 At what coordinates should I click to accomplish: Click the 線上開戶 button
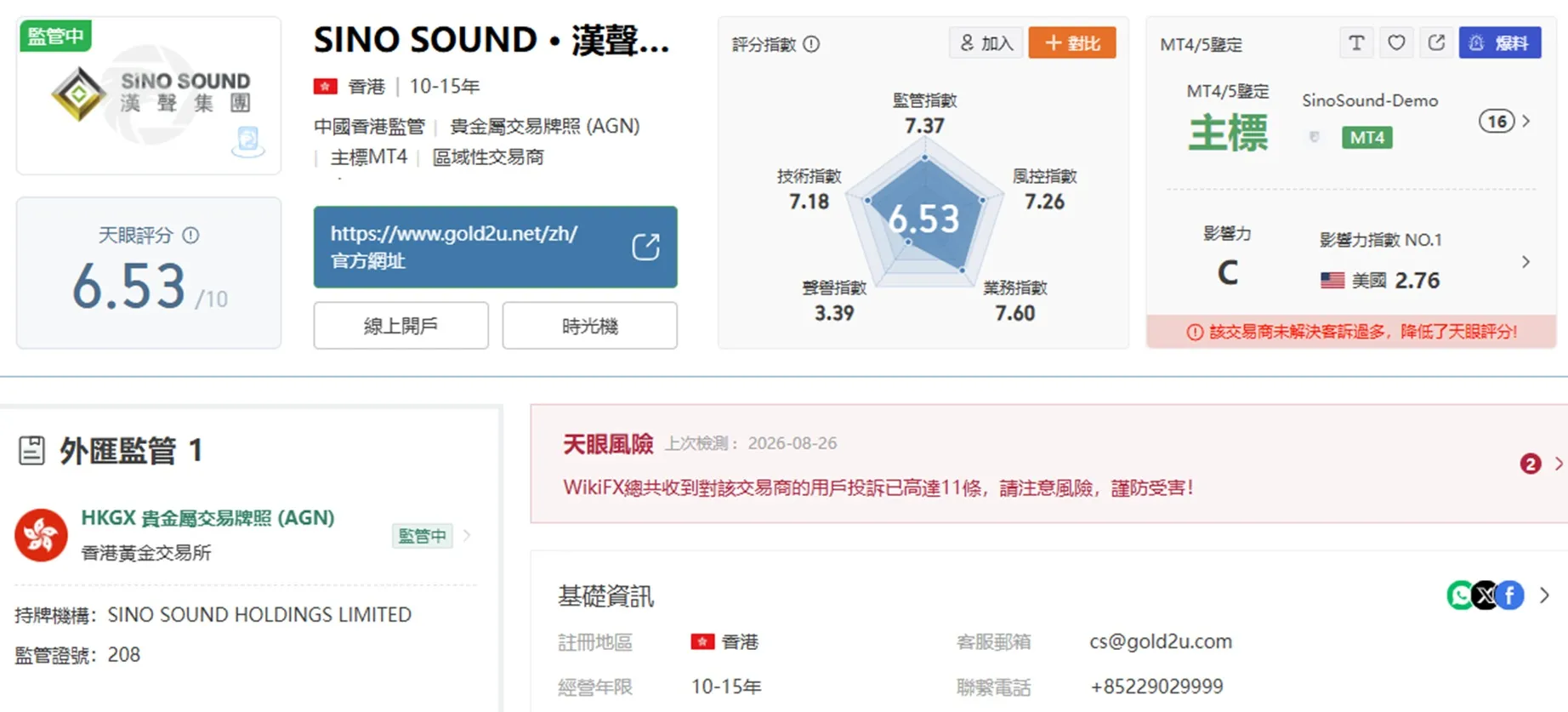401,326
